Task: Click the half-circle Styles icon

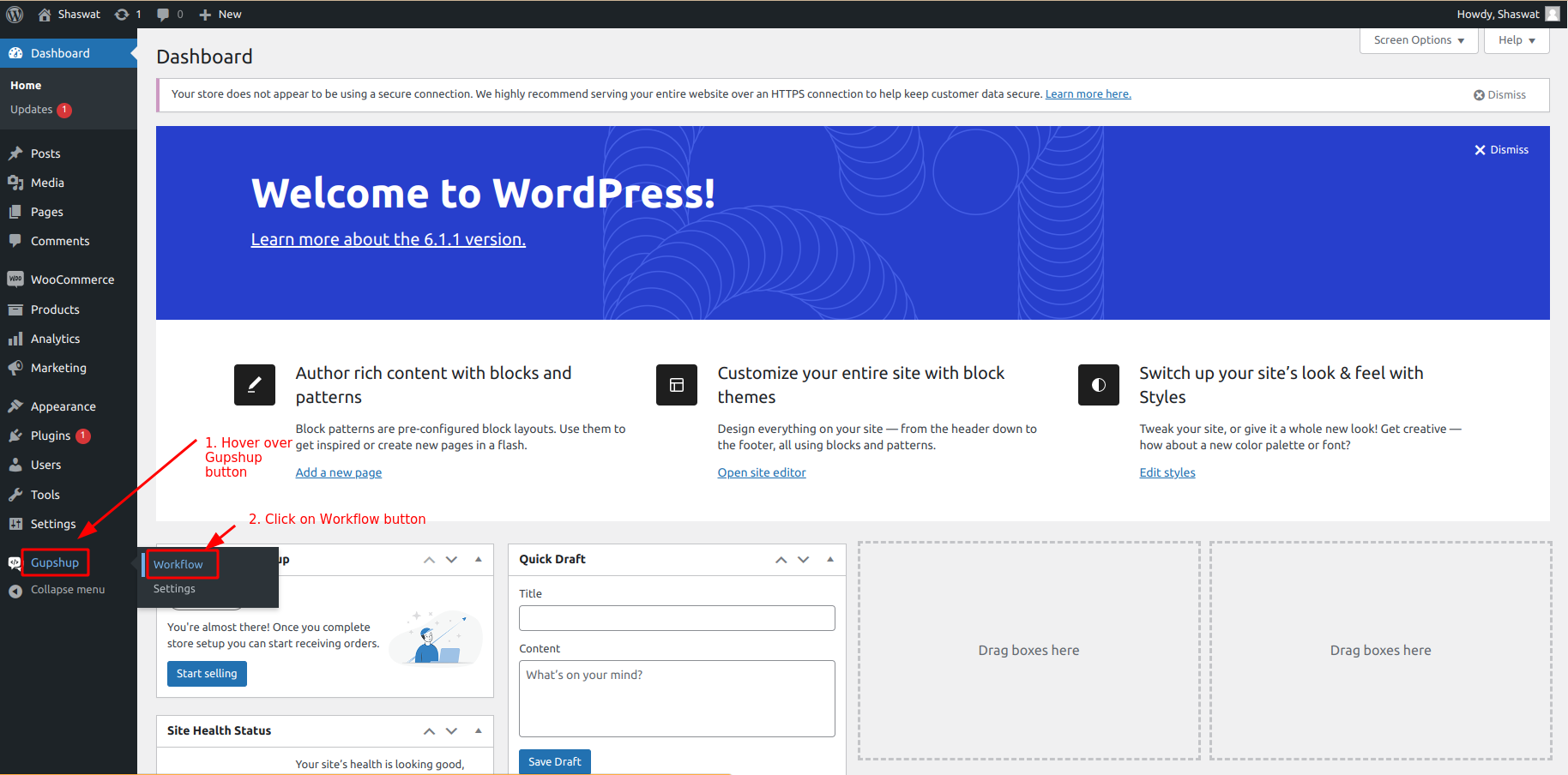Action: (x=1099, y=385)
